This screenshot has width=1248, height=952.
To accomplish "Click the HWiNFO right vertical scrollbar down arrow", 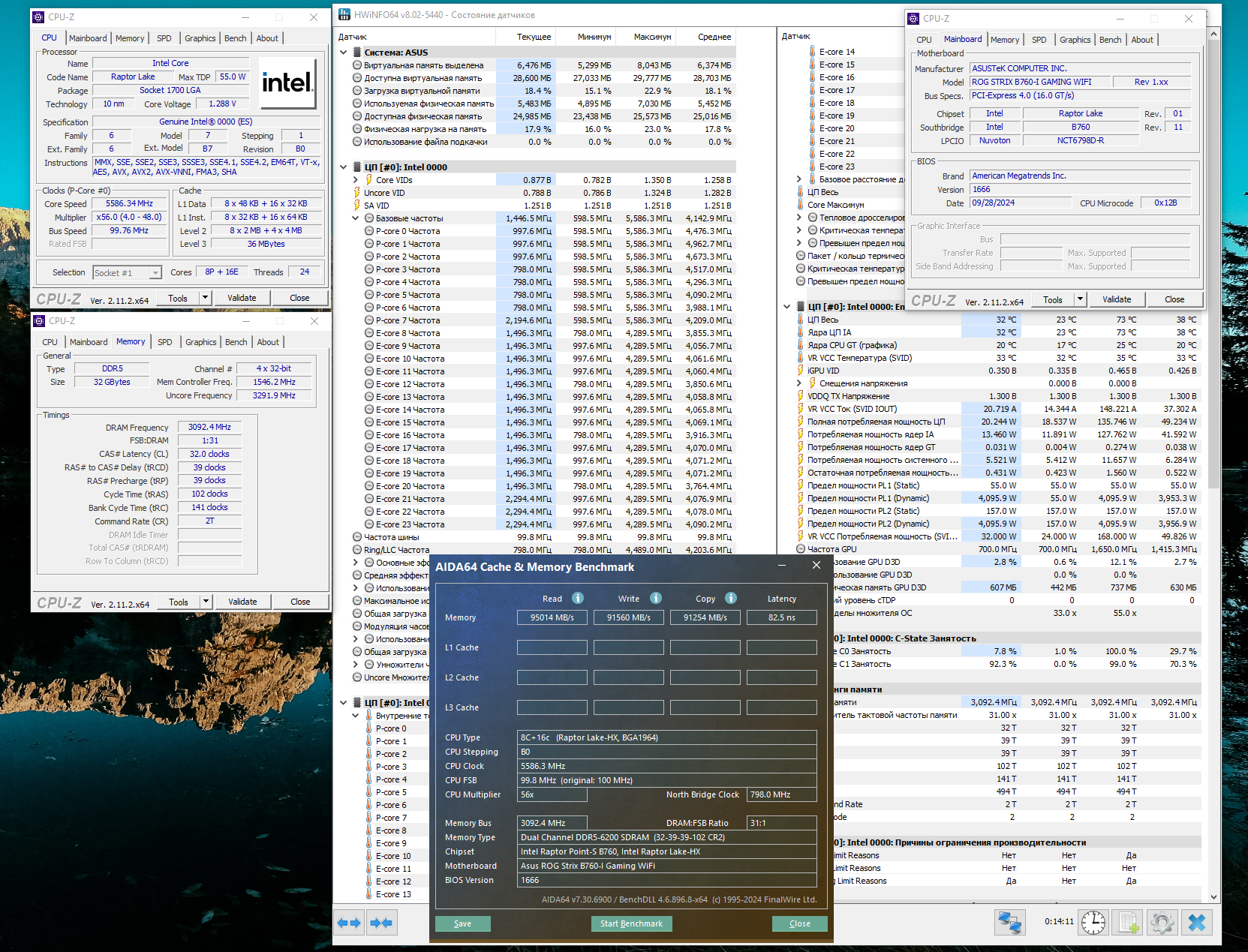I will click(1213, 896).
